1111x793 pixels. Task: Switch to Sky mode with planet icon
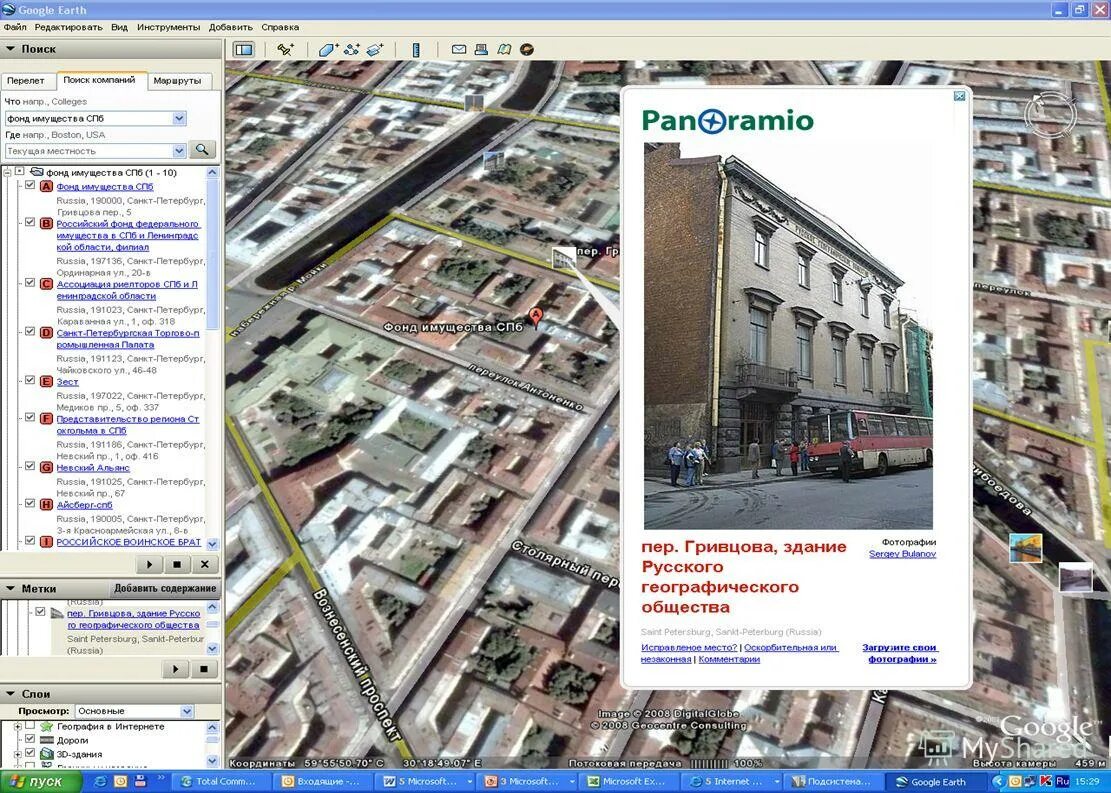click(526, 50)
